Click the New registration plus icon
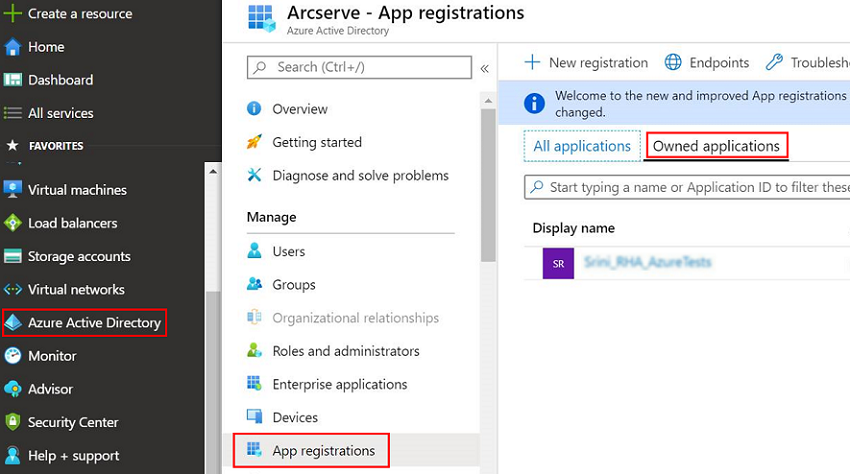This screenshot has height=474, width=850. point(532,62)
